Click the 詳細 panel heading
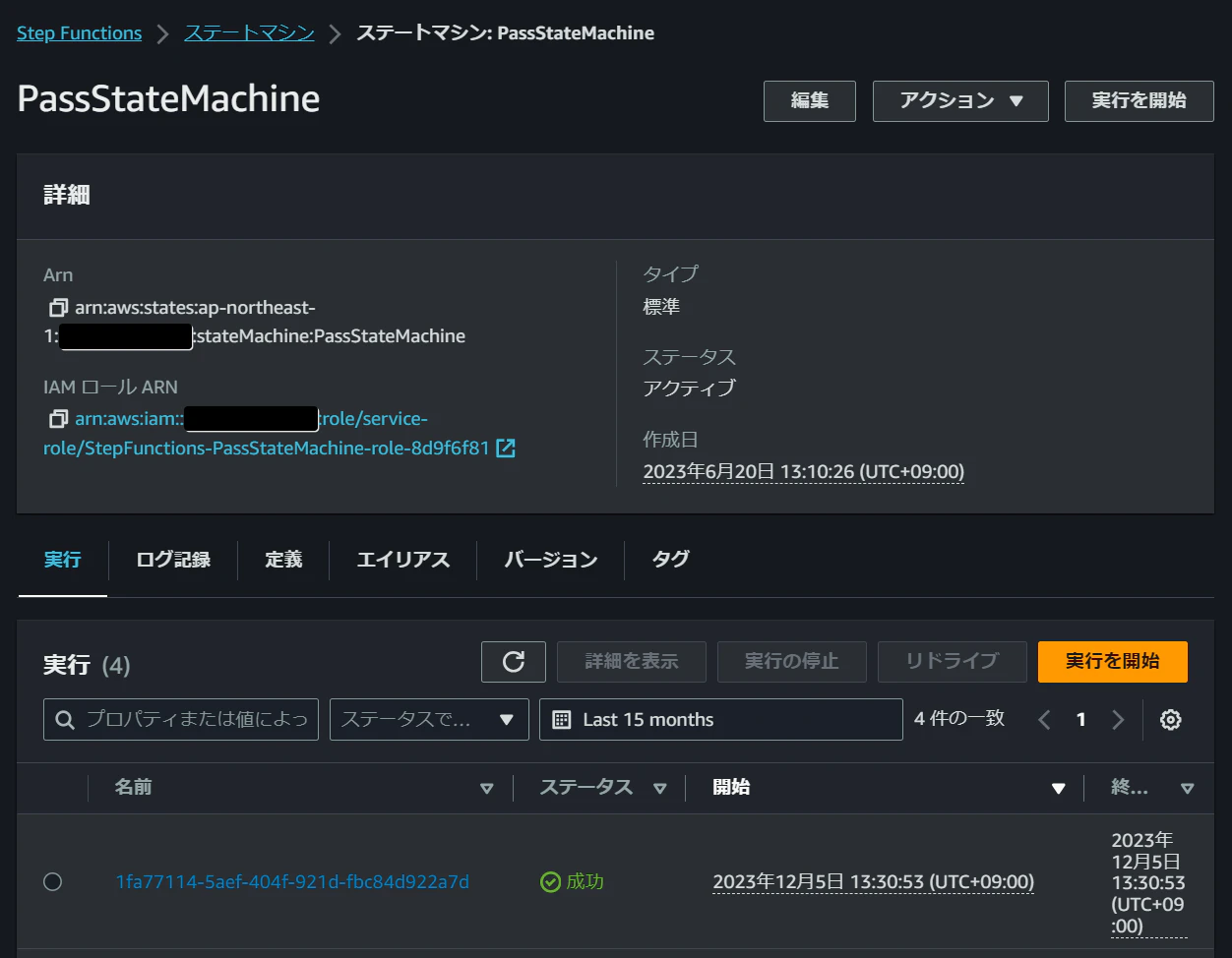 pos(67,196)
